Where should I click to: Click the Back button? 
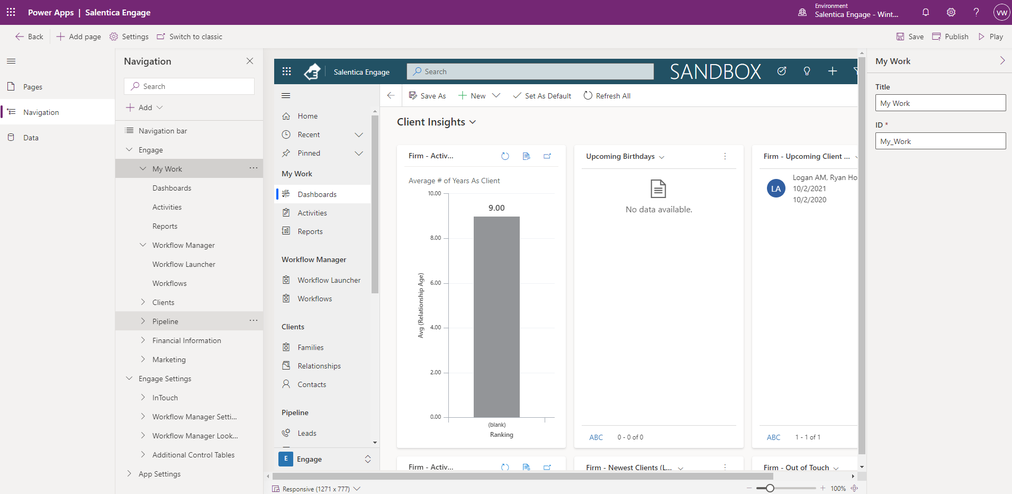[x=29, y=37]
